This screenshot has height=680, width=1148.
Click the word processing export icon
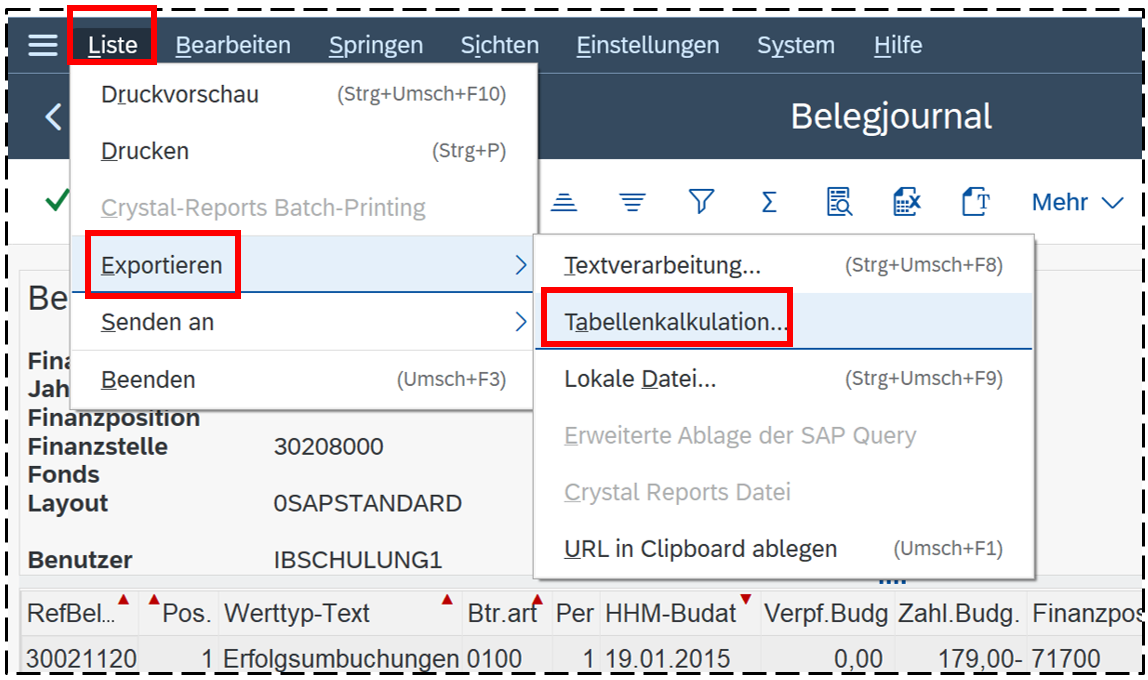975,203
